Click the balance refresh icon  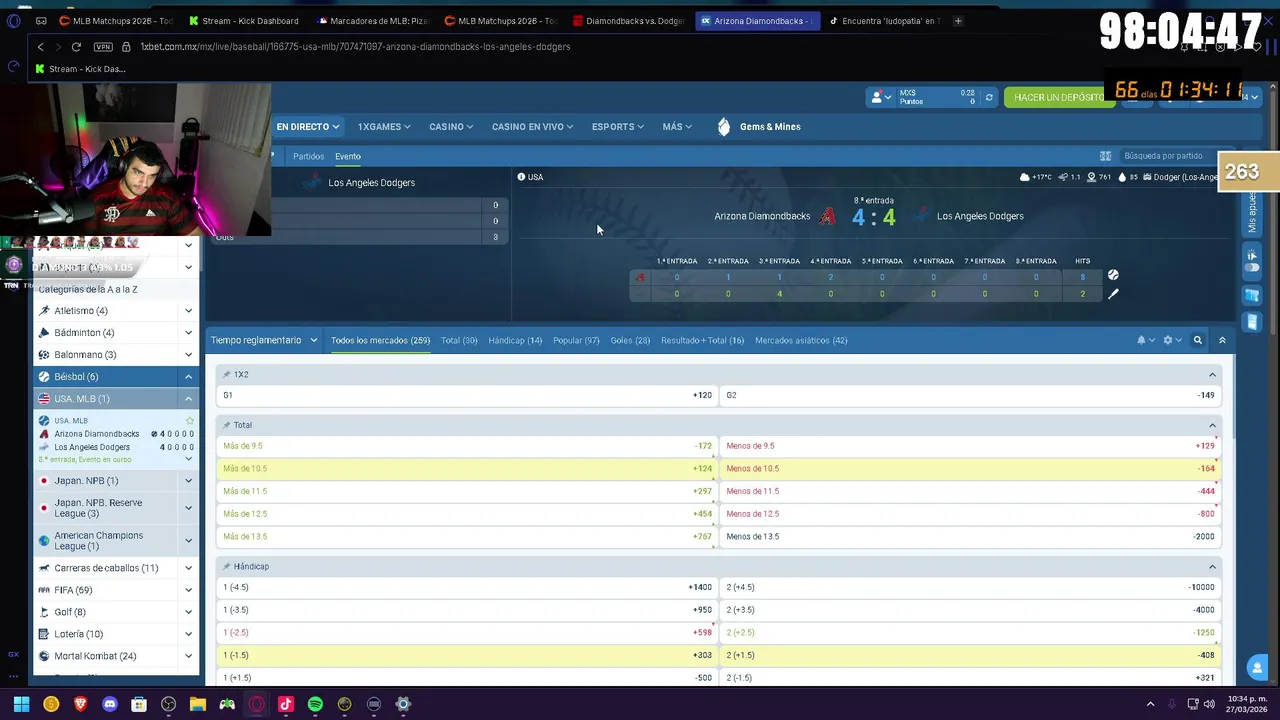[x=989, y=97]
